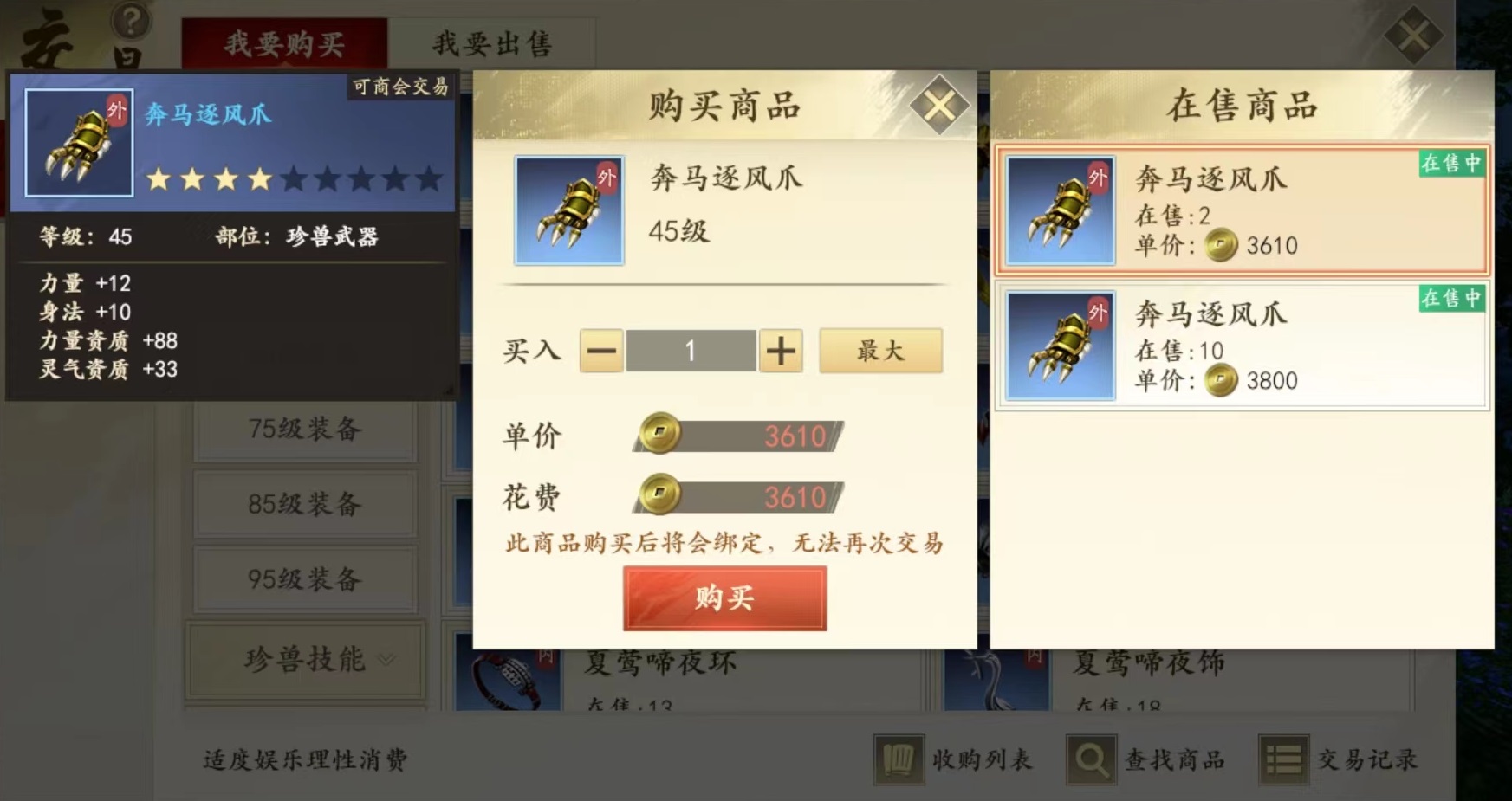Increase purchase quantity with the plus button
The width and height of the screenshot is (1512, 801).
pyautogui.click(x=781, y=351)
